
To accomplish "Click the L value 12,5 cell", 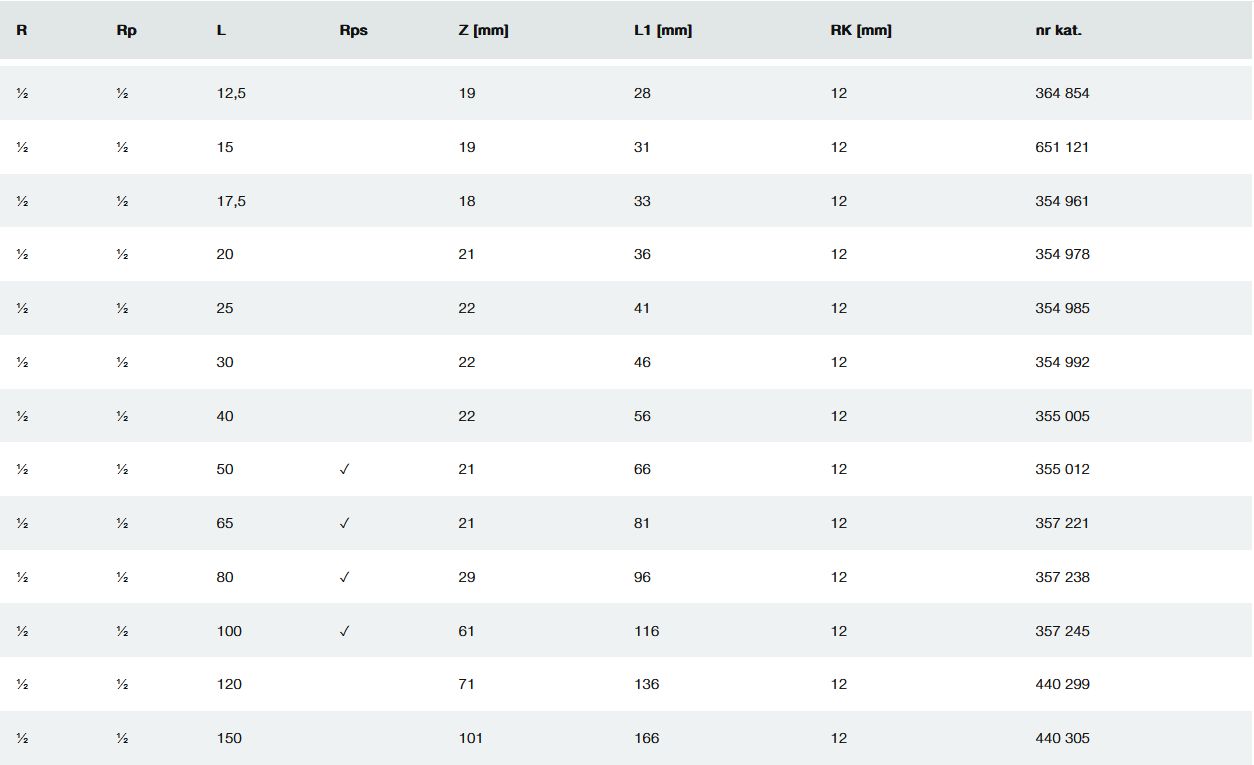I will (231, 93).
